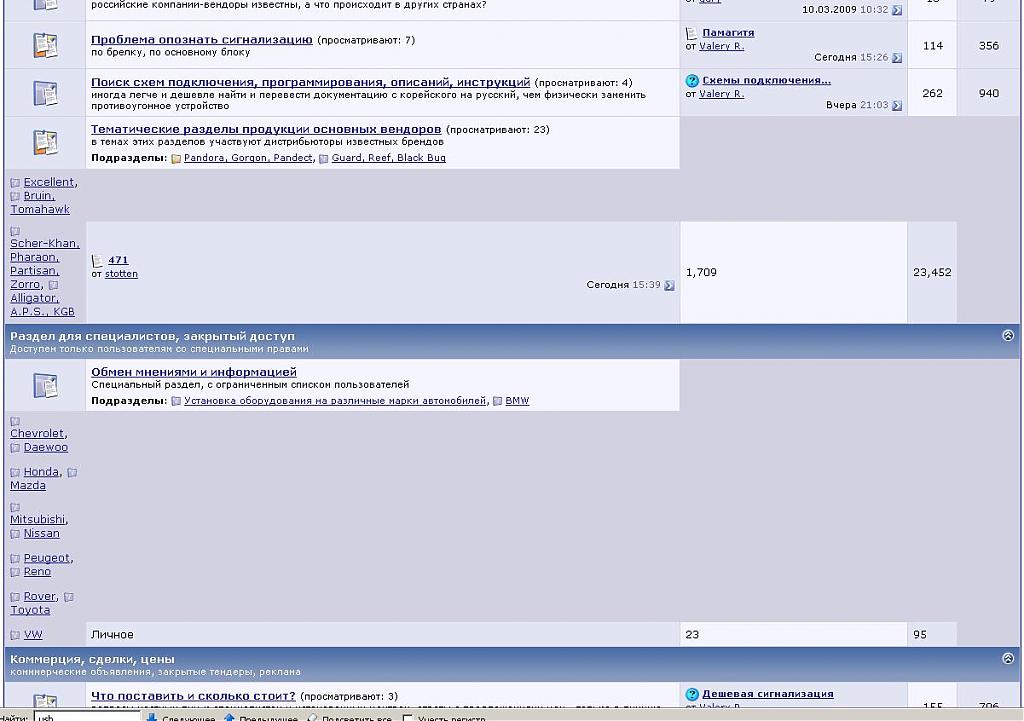The image size is (1024, 721).
Task: Click the 23,452 posts count
Action: tap(932, 272)
